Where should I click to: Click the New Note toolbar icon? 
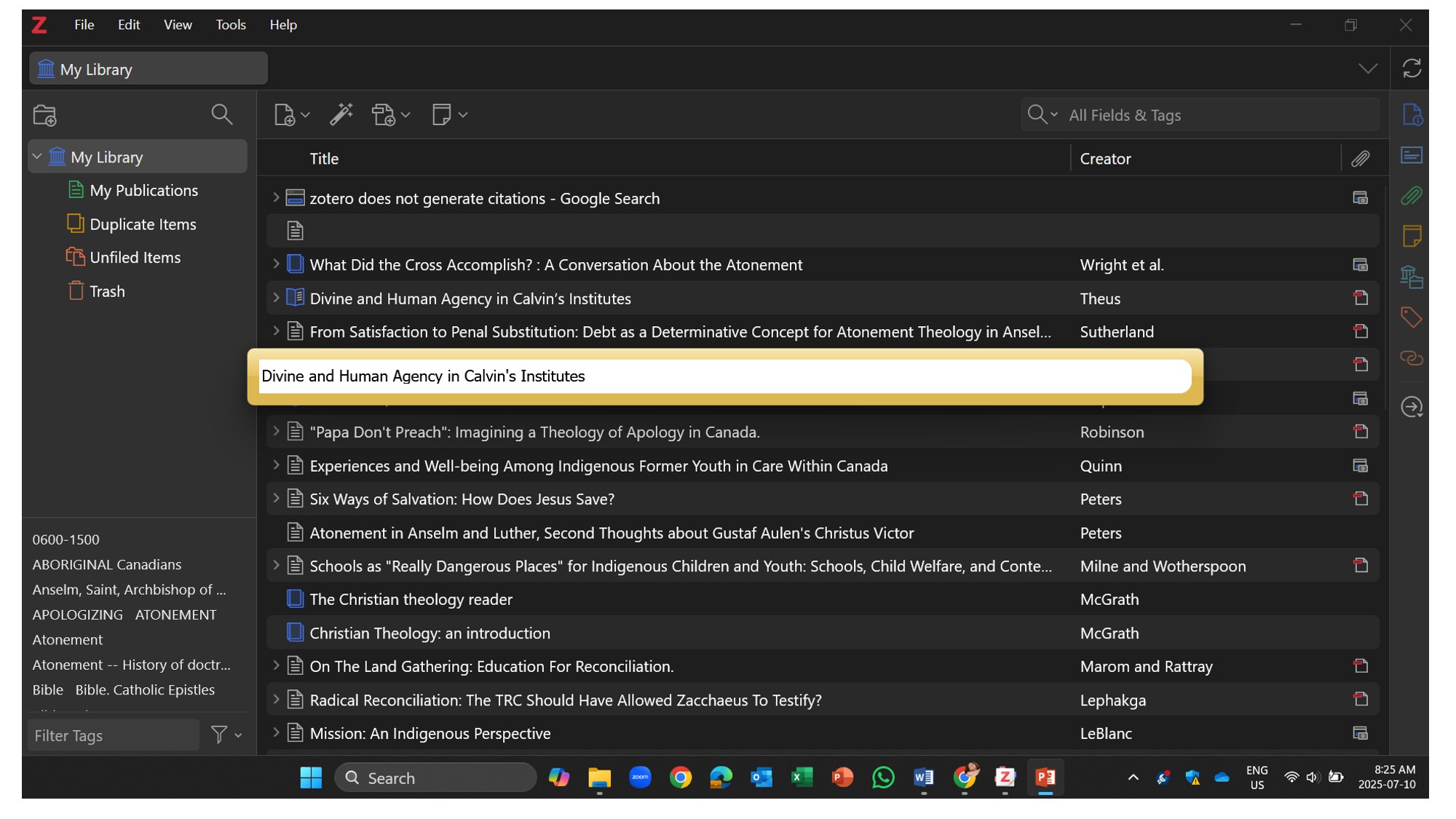point(441,115)
